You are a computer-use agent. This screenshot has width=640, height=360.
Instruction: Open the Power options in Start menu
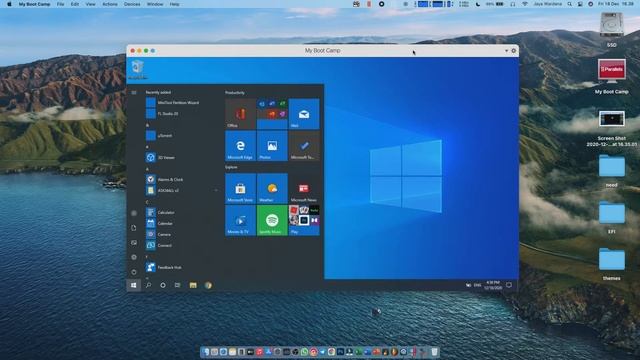(x=133, y=272)
